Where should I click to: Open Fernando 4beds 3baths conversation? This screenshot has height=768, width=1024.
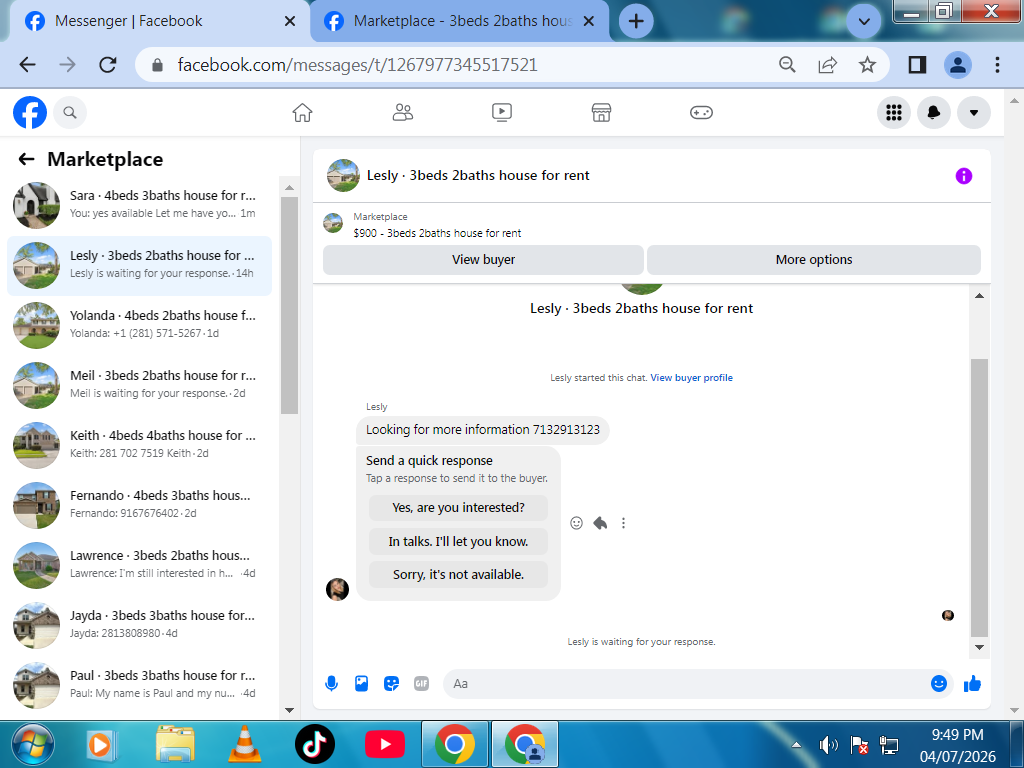(139, 505)
